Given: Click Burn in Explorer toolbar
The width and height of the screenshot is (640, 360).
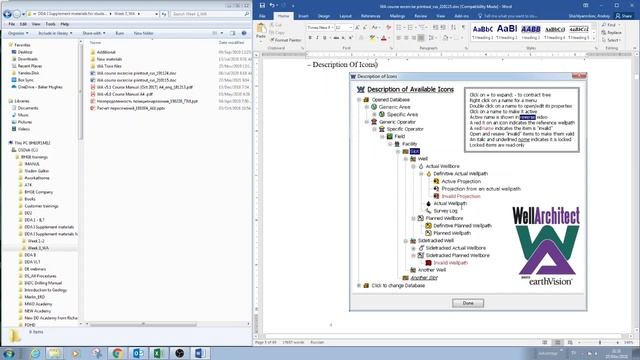Looking at the screenshot, I should point(120,33).
